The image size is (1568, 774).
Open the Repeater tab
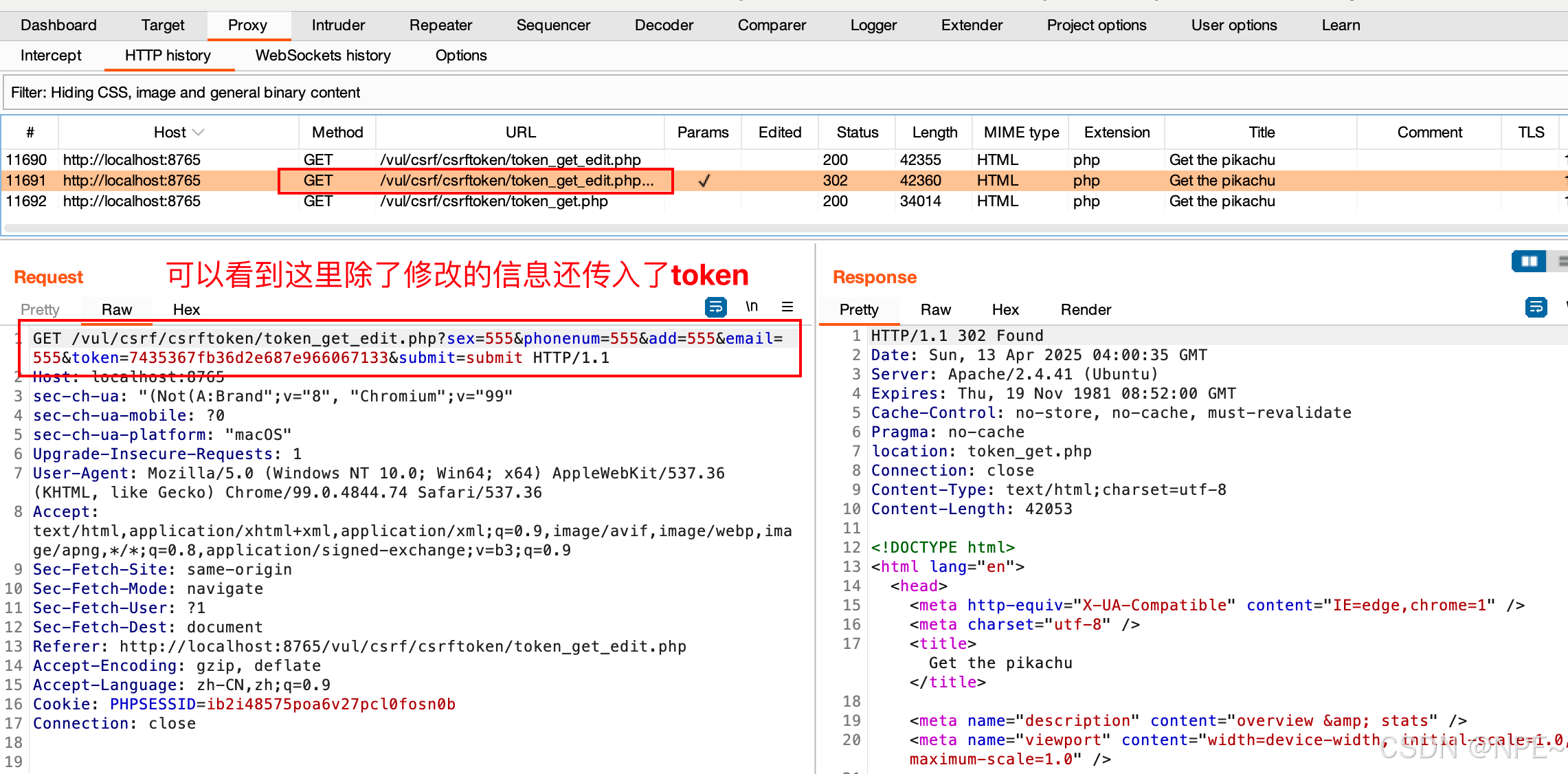(440, 25)
